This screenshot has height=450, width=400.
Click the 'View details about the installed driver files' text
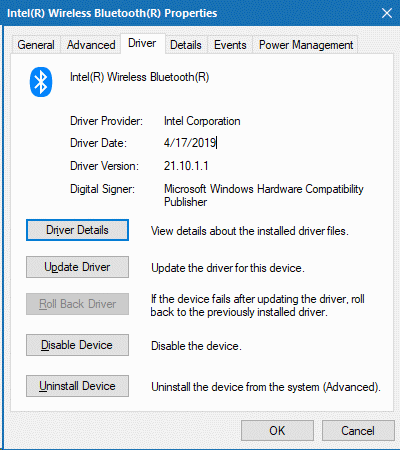point(250,231)
